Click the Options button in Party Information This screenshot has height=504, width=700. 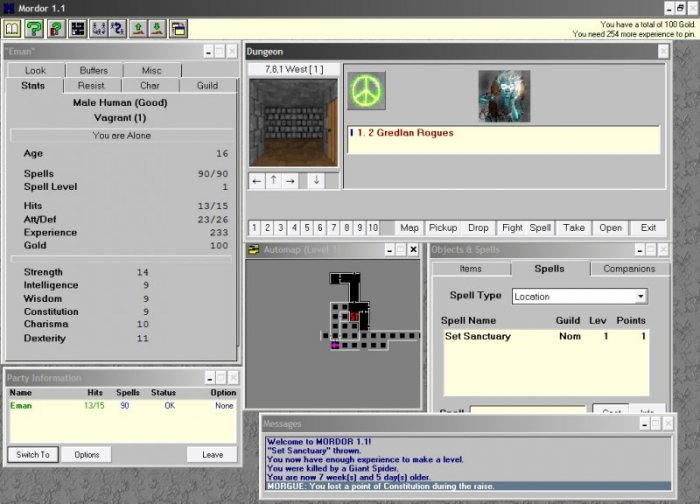click(87, 455)
